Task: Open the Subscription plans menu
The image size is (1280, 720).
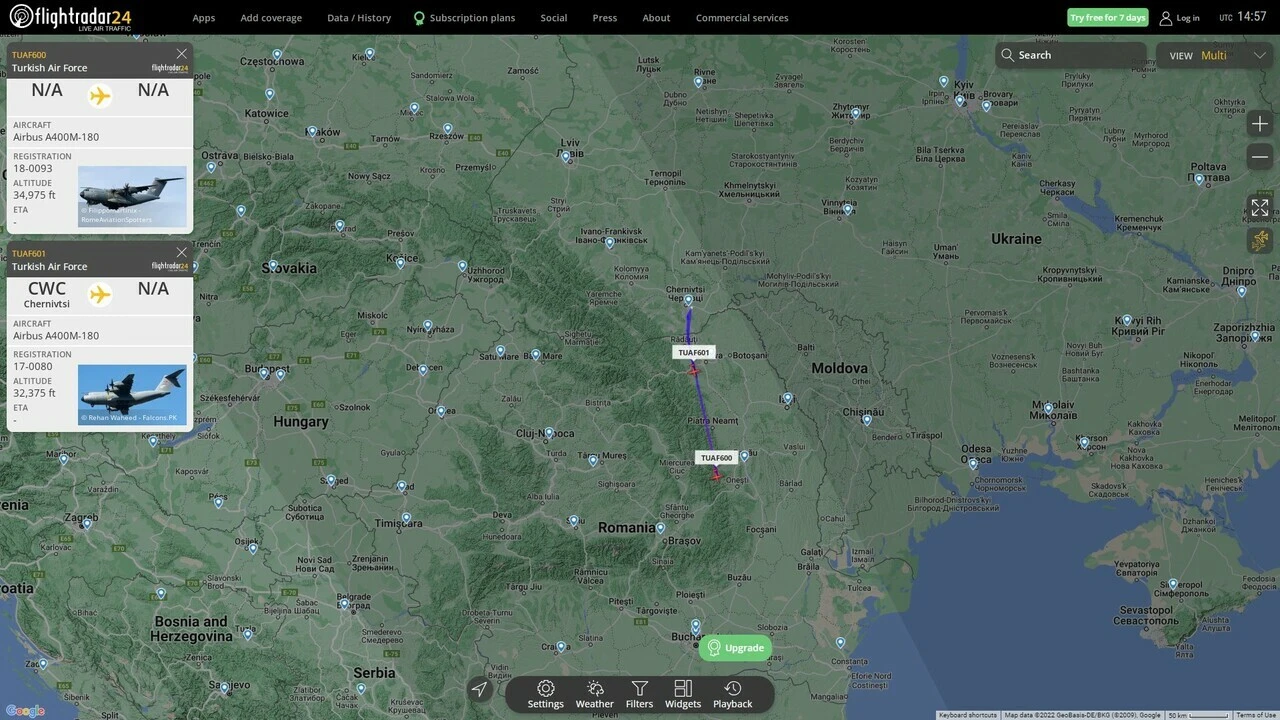Action: point(464,18)
